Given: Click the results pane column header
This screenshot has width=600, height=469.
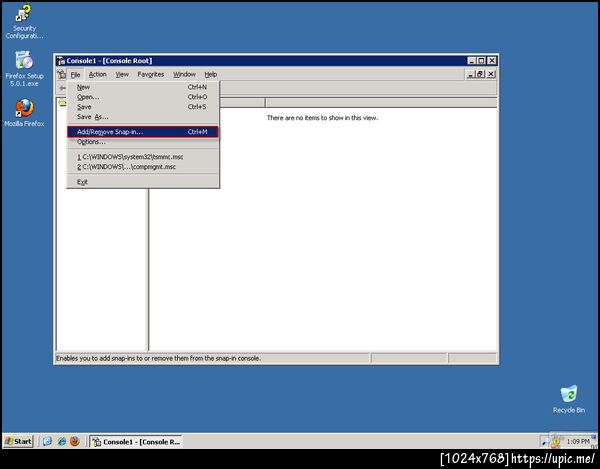Looking at the screenshot, I should [381, 102].
